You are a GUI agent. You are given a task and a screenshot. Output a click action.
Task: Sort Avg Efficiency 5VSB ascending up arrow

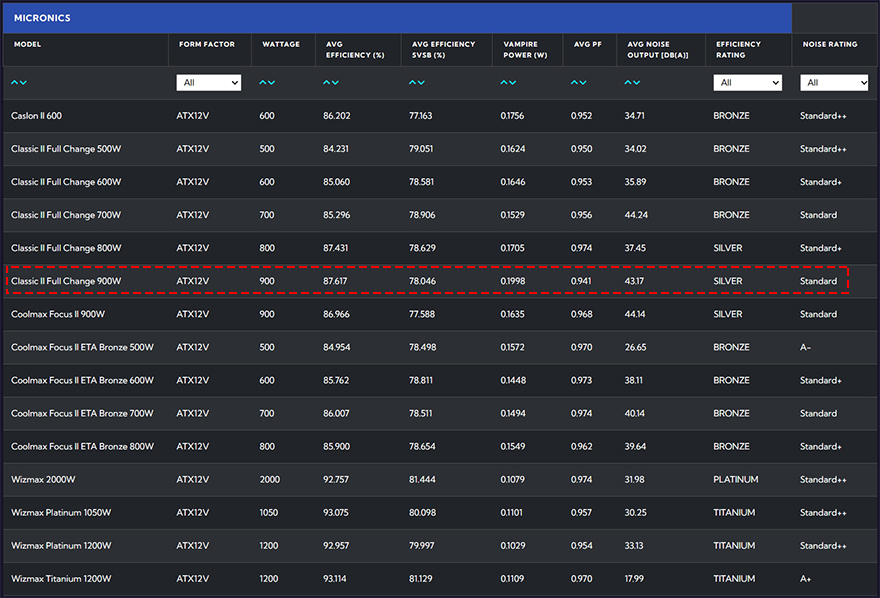(412, 82)
